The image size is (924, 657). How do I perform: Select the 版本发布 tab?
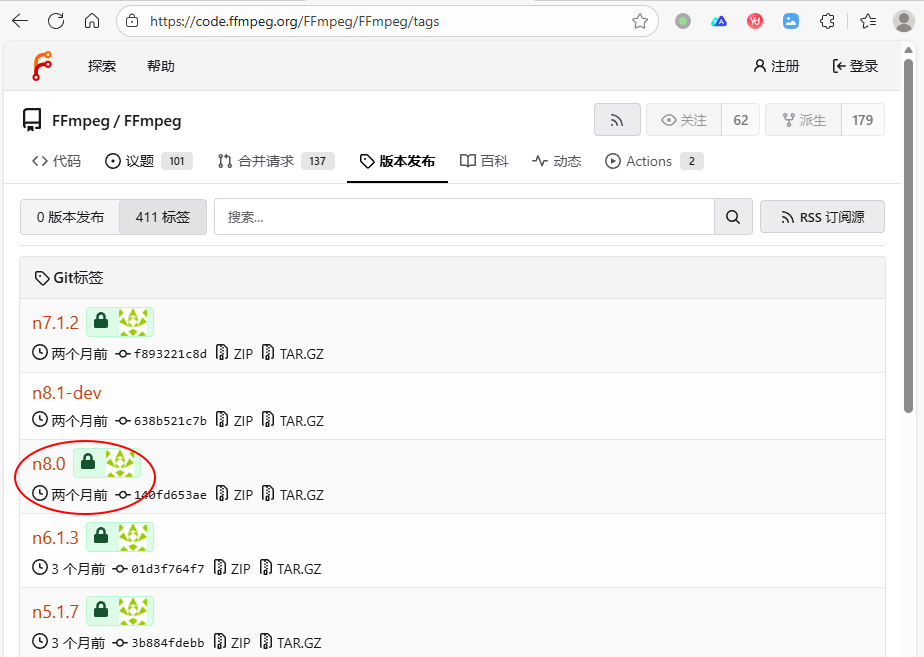tap(397, 161)
